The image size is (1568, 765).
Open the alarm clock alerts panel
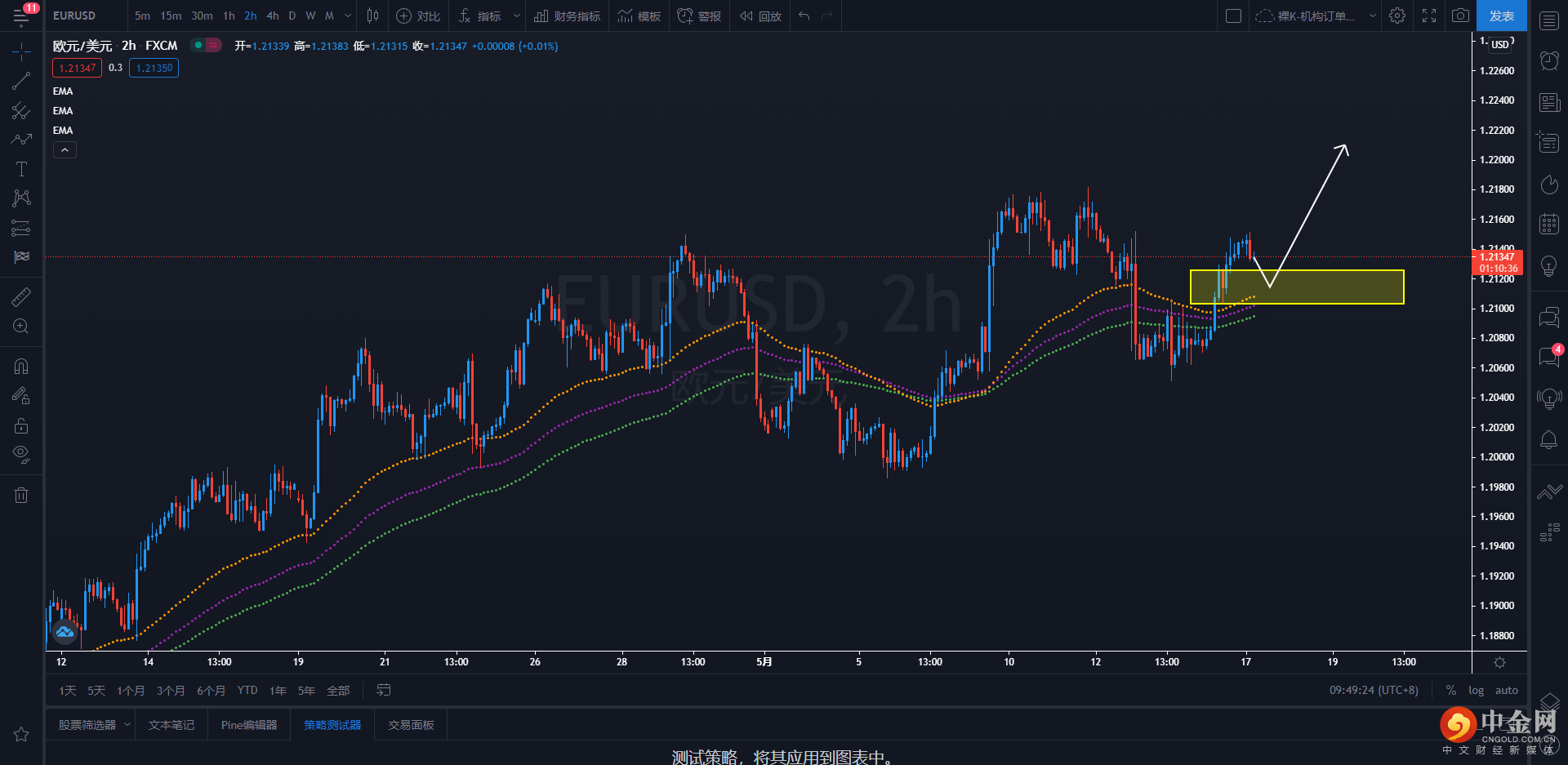click(1548, 60)
